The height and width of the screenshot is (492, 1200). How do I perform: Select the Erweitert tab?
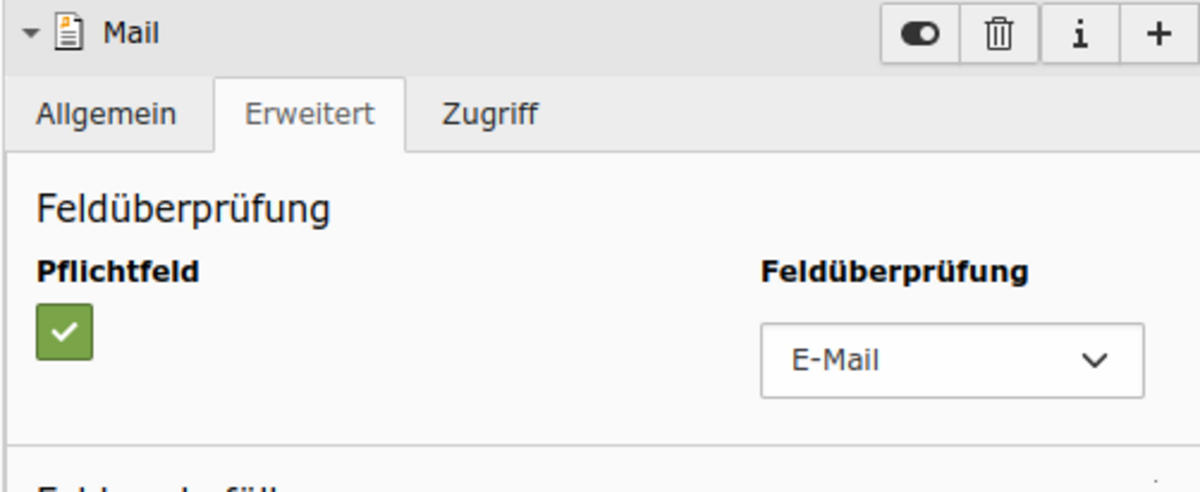(x=310, y=114)
